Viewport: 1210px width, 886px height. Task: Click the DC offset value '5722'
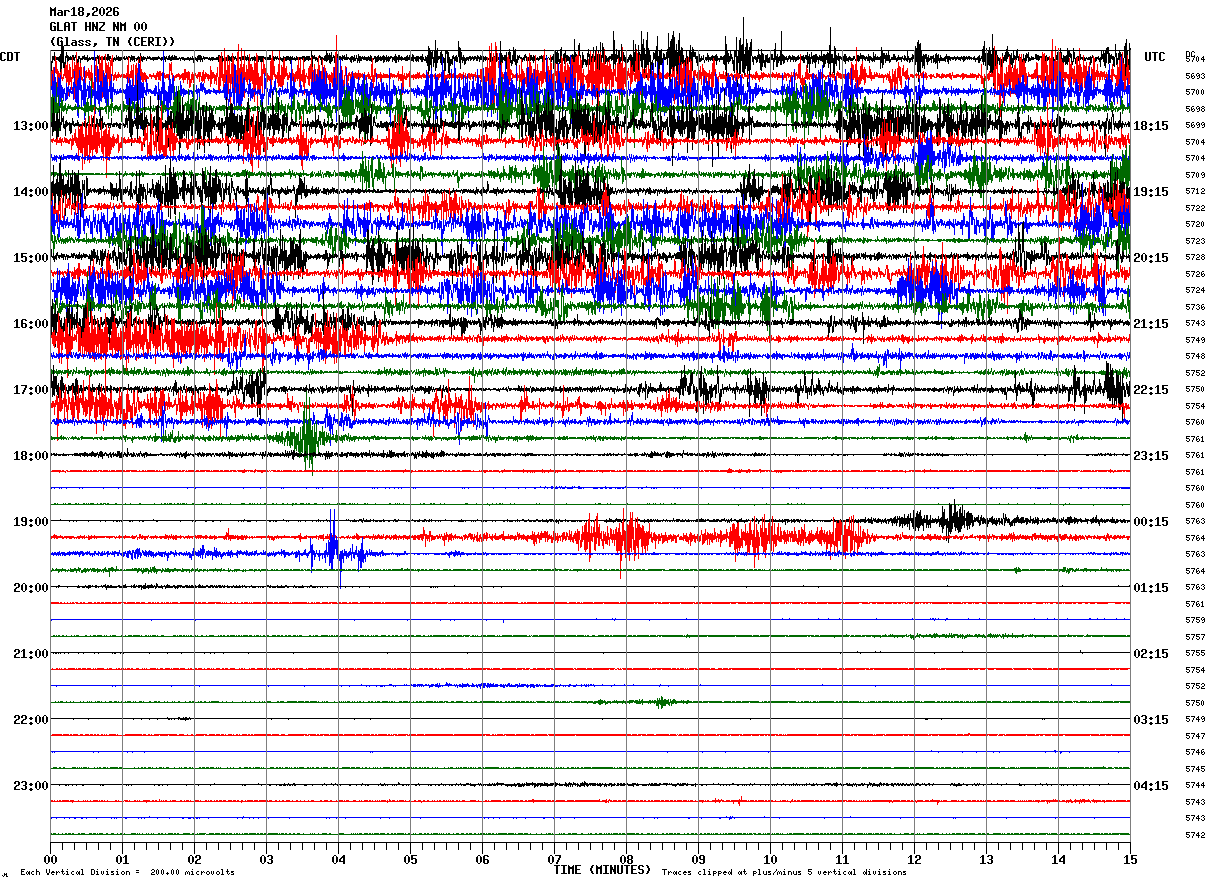tap(1195, 208)
